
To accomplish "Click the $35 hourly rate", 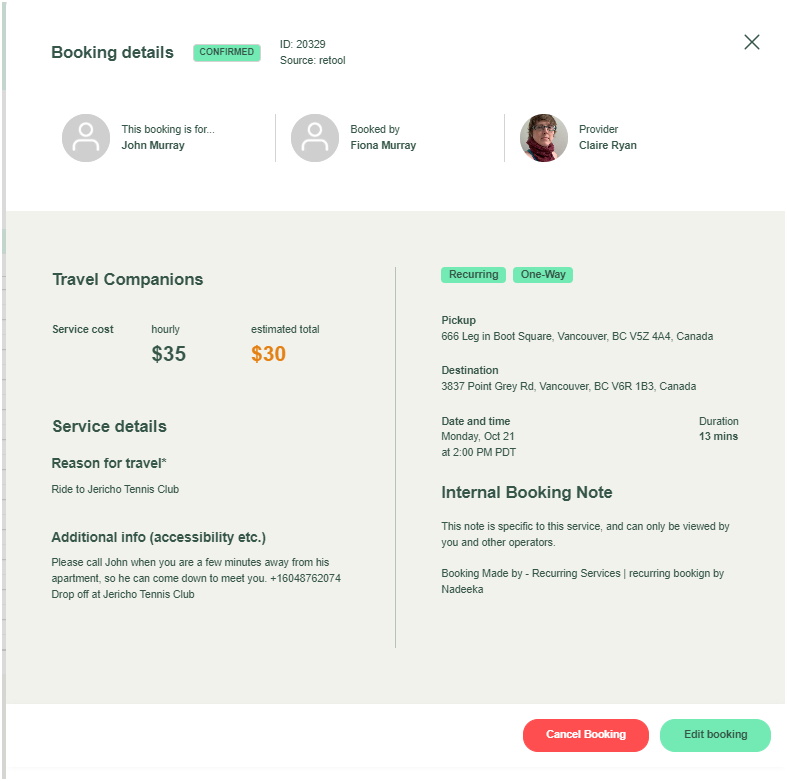I will [x=168, y=354].
